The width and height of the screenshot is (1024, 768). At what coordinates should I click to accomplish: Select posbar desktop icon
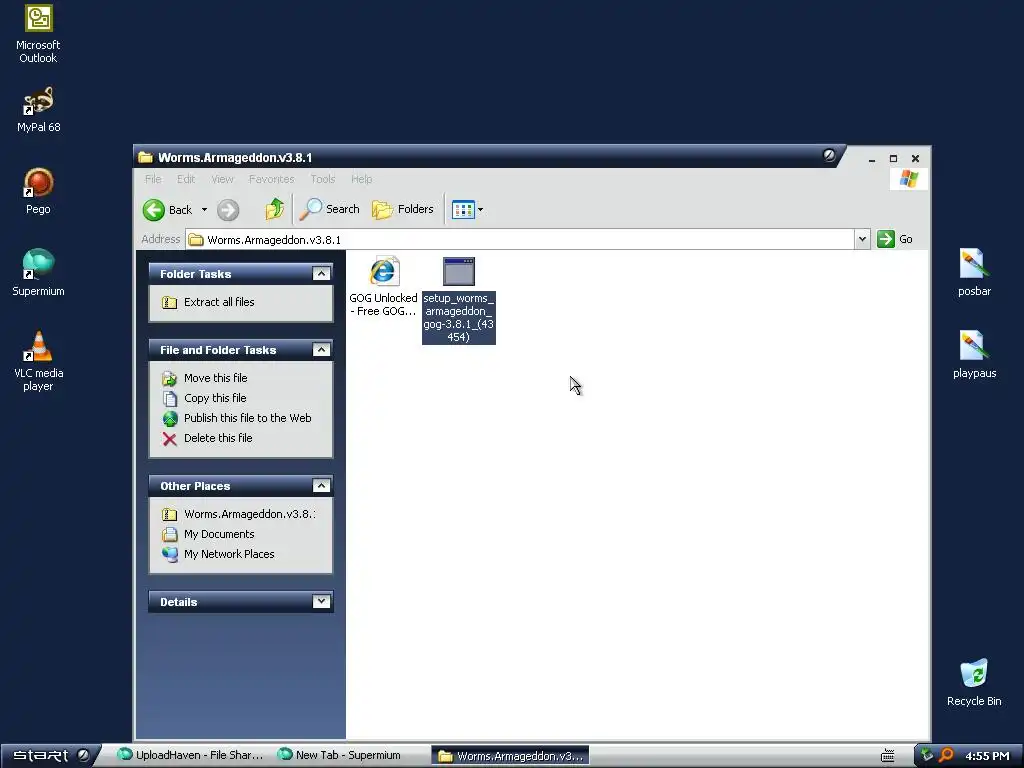tap(974, 273)
